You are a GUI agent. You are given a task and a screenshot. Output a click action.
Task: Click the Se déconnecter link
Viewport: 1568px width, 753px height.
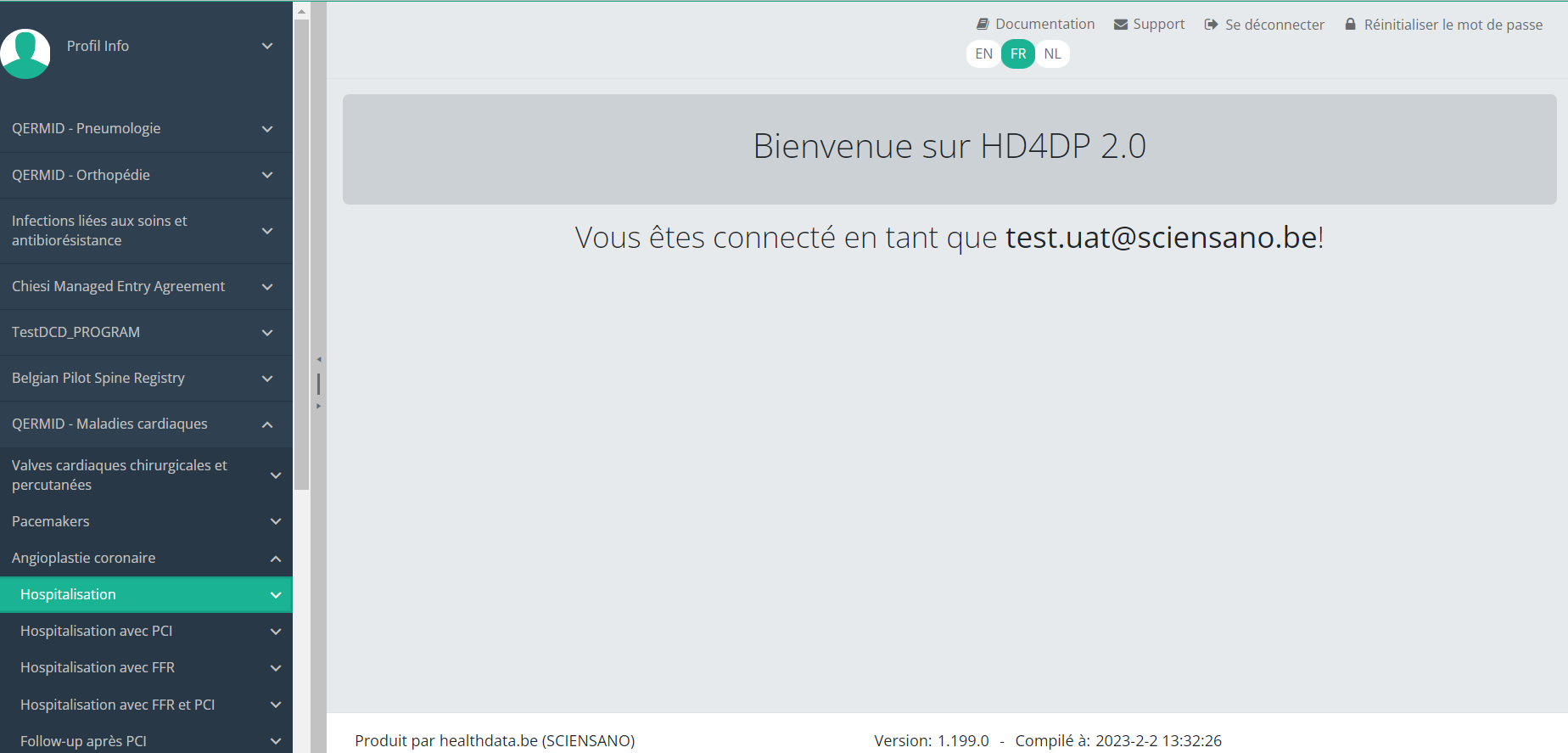1274,25
